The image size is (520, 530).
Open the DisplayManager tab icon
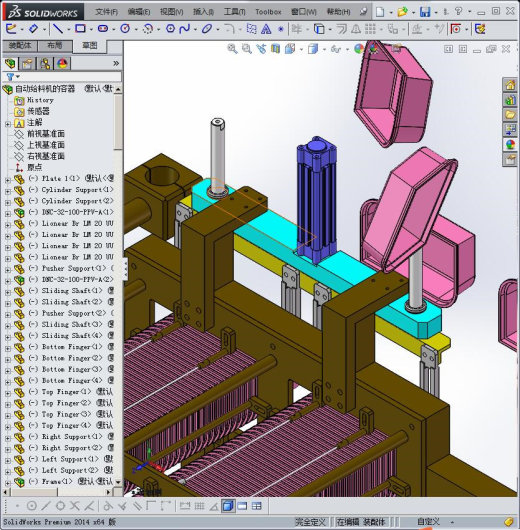pyautogui.click(x=62, y=64)
